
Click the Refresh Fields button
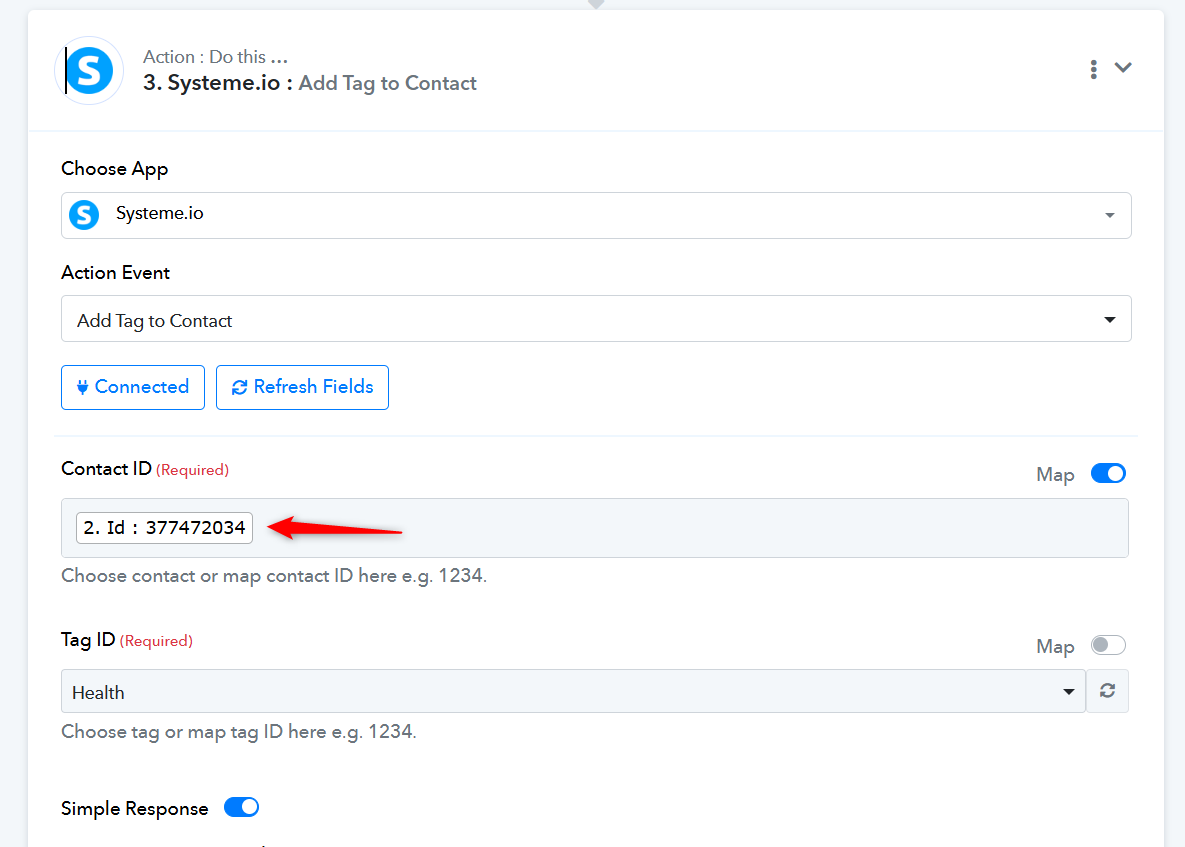[302, 387]
